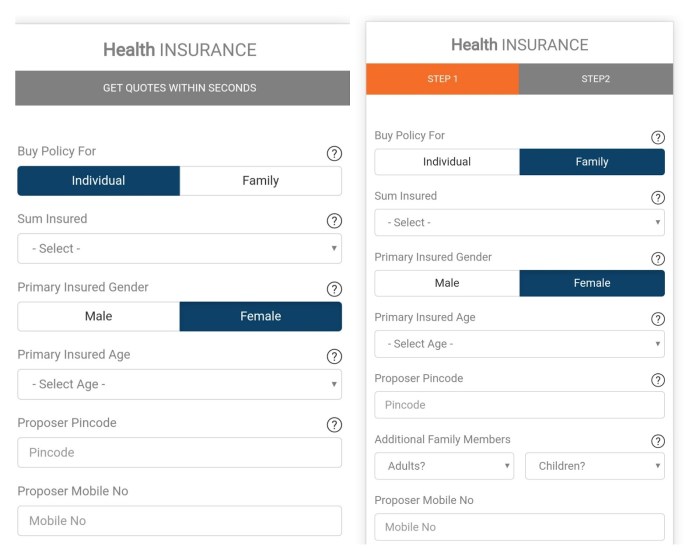The width and height of the screenshot is (700, 560).
Task: Expand the Adults? dropdown
Action: [444, 466]
